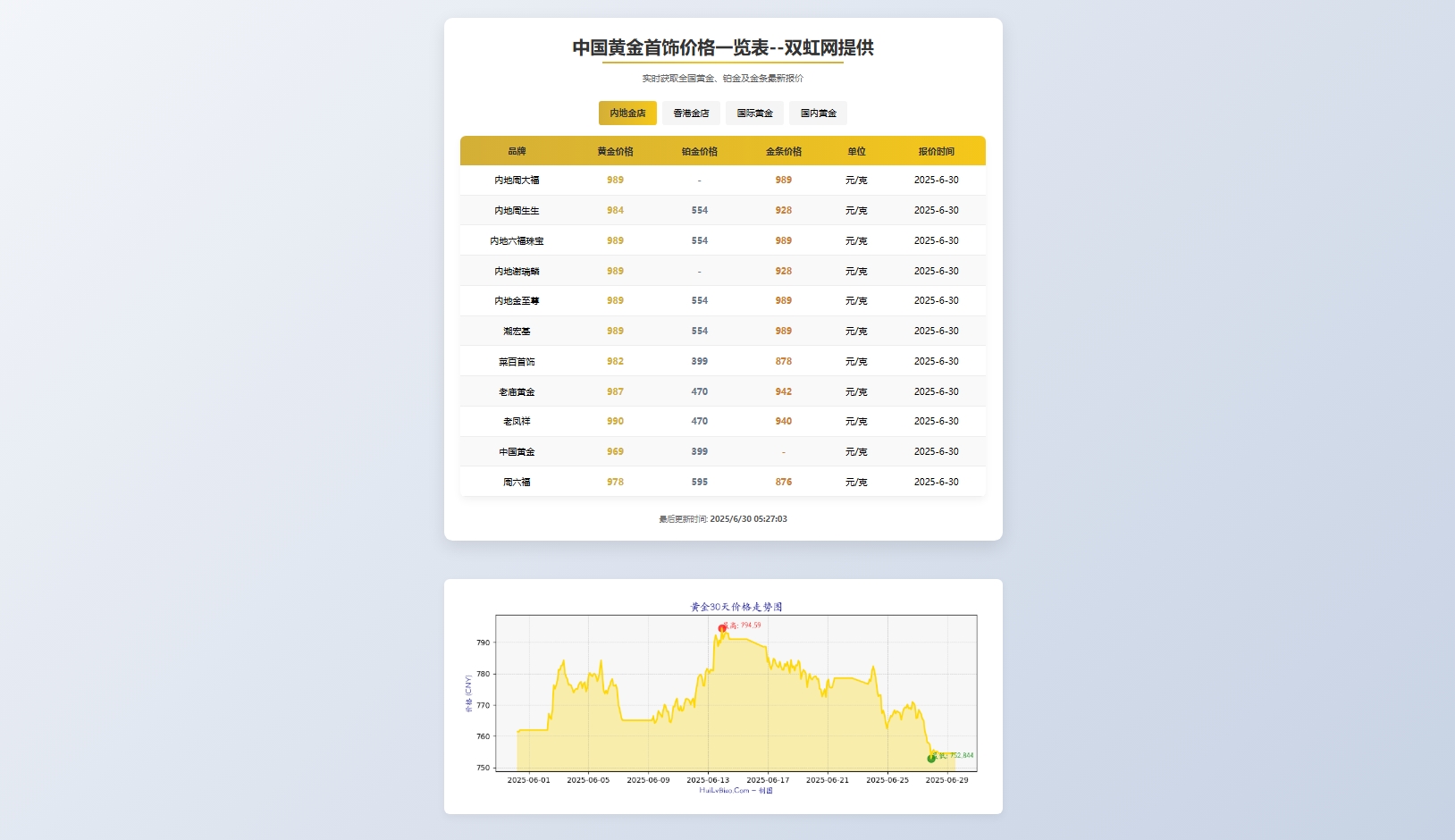Switch to the 国内黄金 tab
This screenshot has width=1455, height=840.
[818, 113]
